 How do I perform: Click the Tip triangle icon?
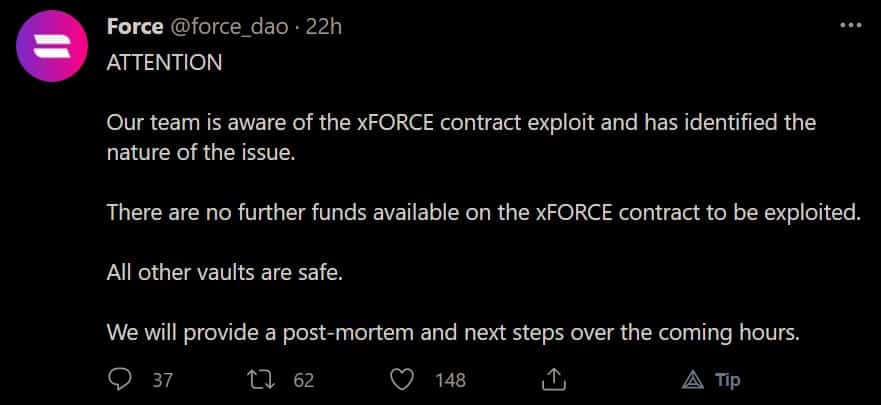click(693, 380)
